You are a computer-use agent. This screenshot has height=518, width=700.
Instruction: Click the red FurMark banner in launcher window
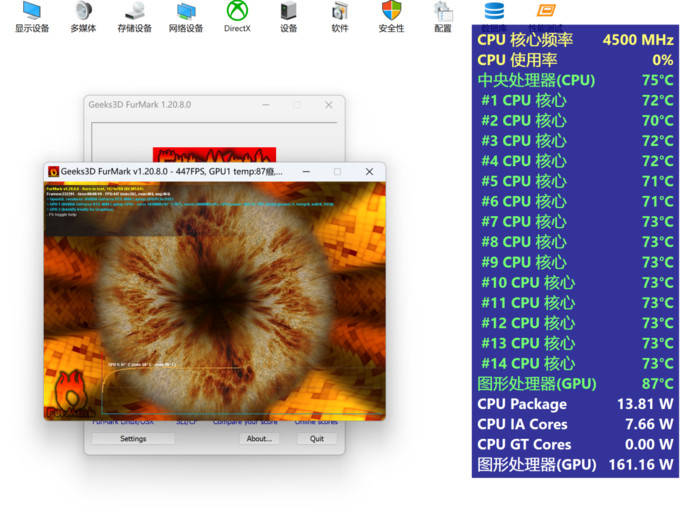[x=214, y=155]
